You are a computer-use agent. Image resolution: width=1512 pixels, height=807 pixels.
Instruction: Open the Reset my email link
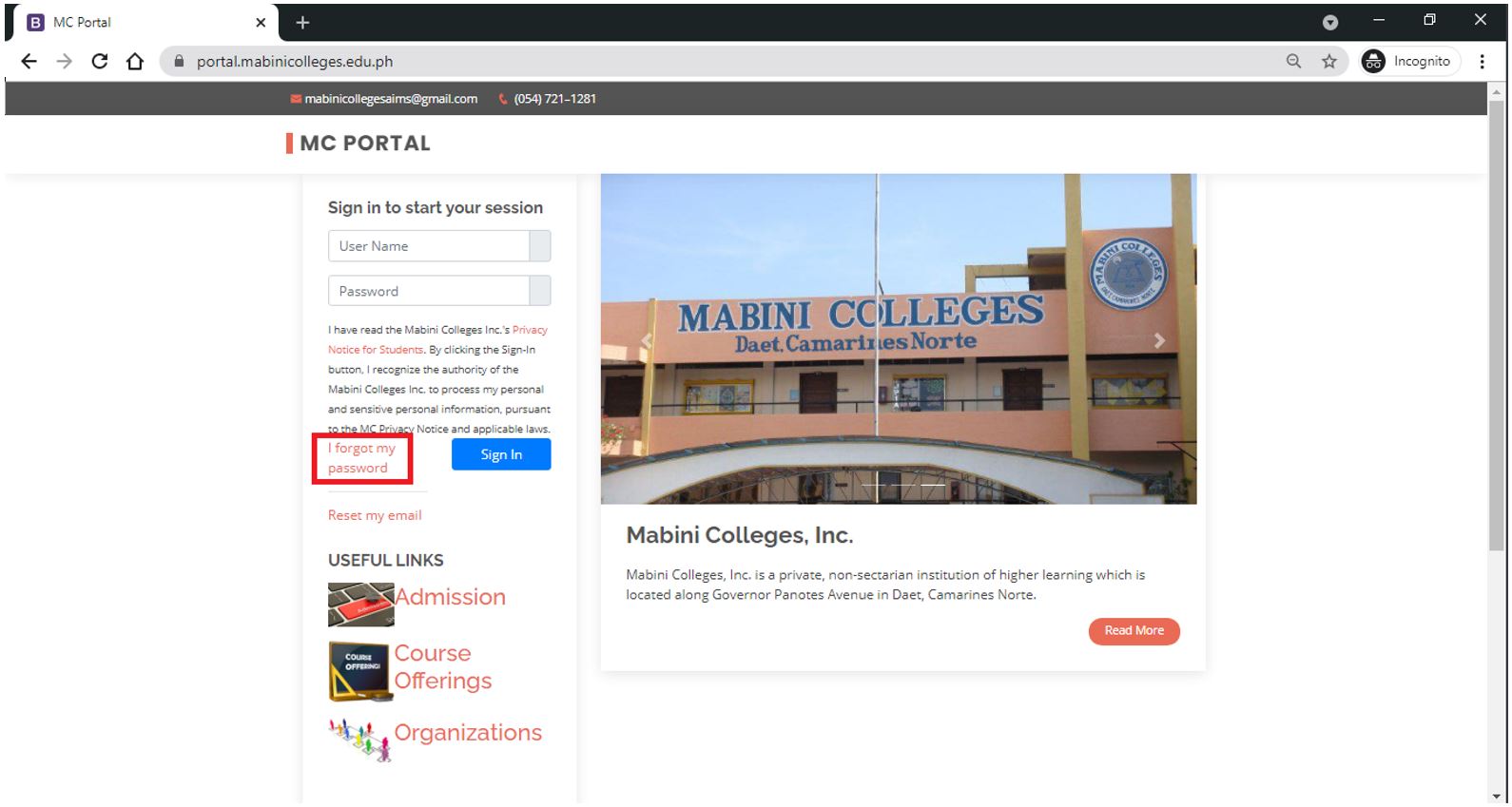375,515
